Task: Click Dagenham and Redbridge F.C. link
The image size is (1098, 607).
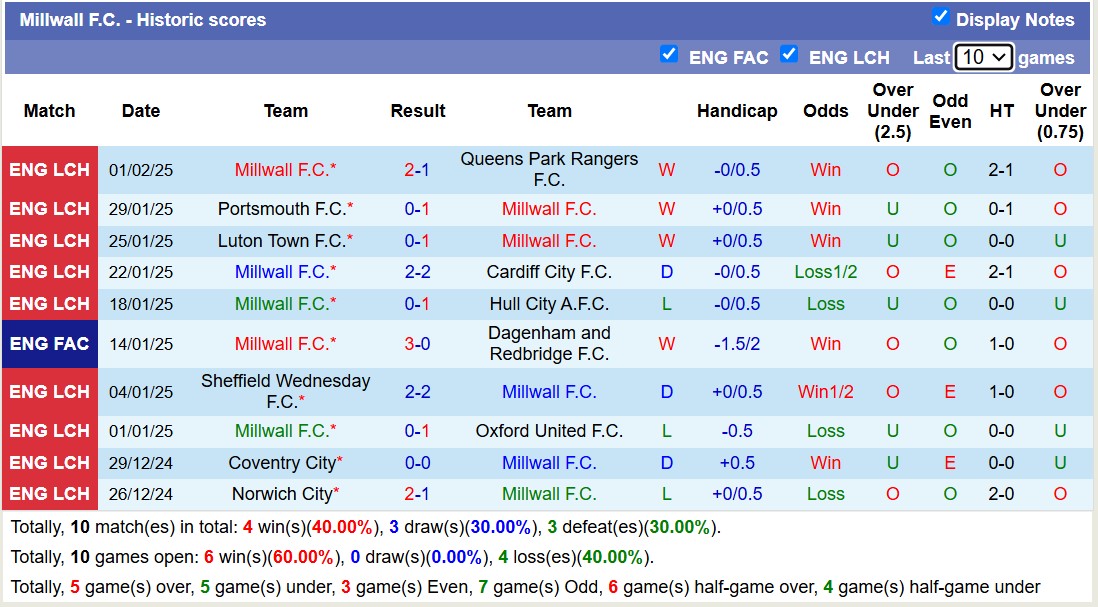Action: (549, 343)
